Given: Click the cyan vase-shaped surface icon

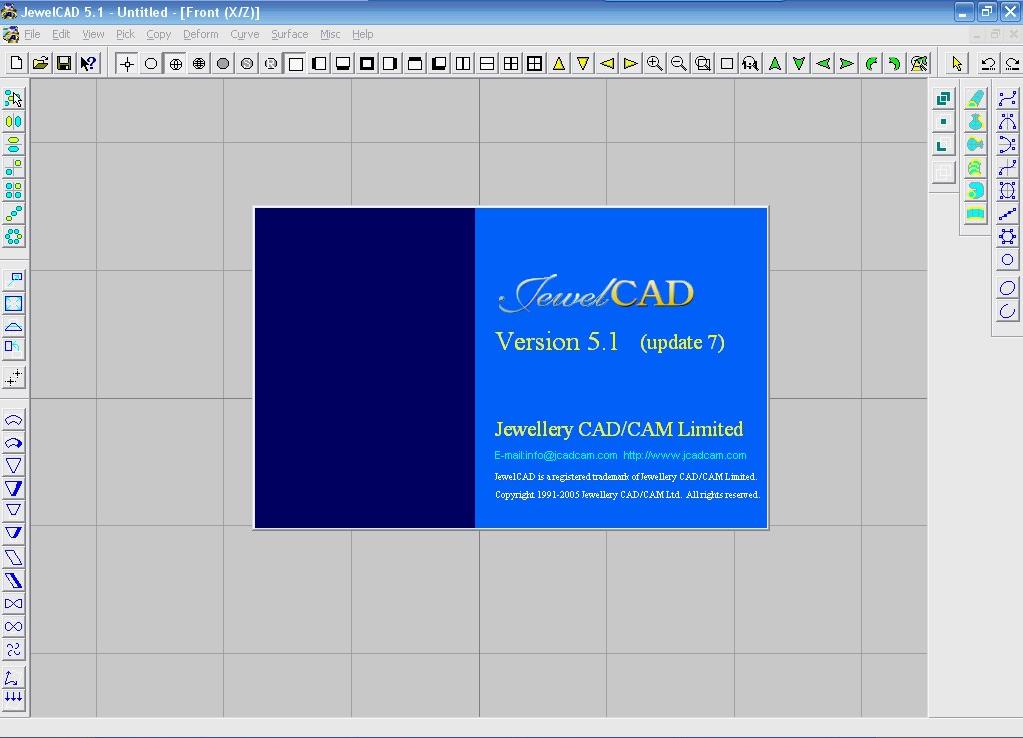Looking at the screenshot, I should 975,121.
